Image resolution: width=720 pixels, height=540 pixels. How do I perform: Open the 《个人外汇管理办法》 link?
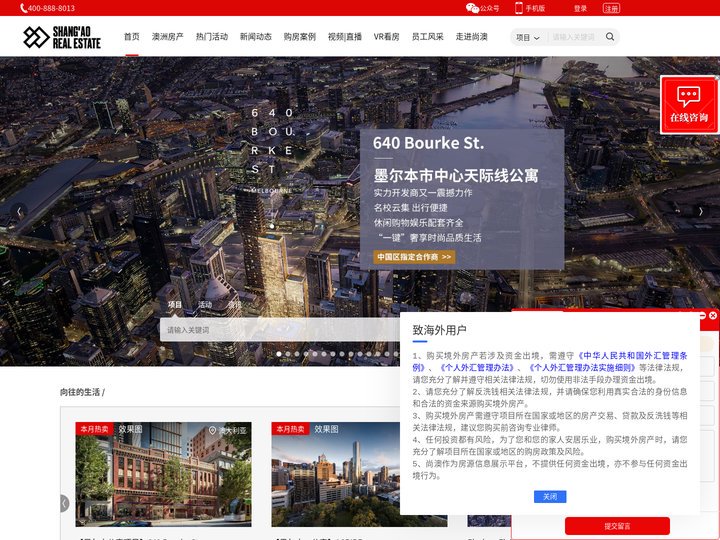475,367
